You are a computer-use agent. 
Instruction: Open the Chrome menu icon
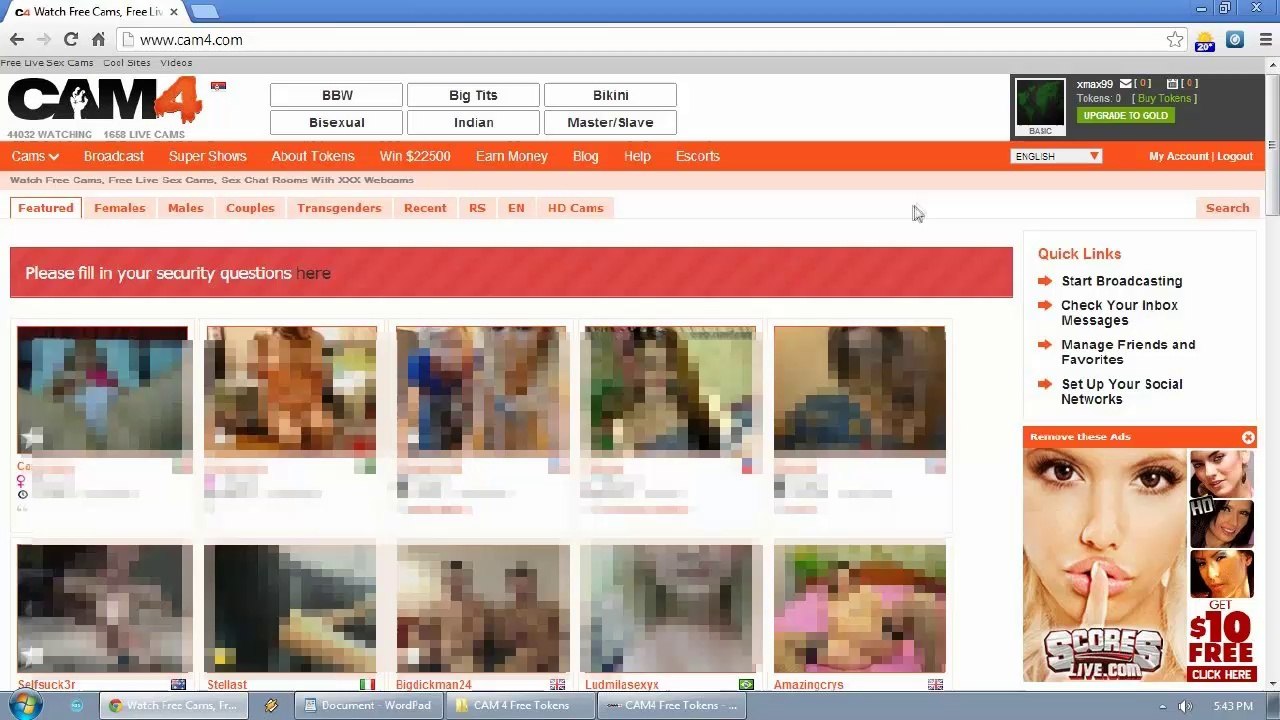(1265, 40)
